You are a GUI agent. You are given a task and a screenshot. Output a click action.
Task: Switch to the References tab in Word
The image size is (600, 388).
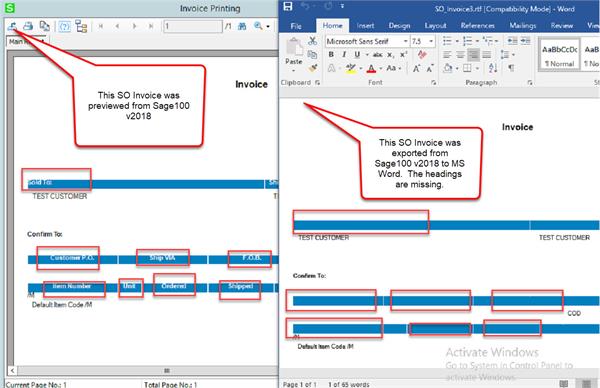pos(478,26)
